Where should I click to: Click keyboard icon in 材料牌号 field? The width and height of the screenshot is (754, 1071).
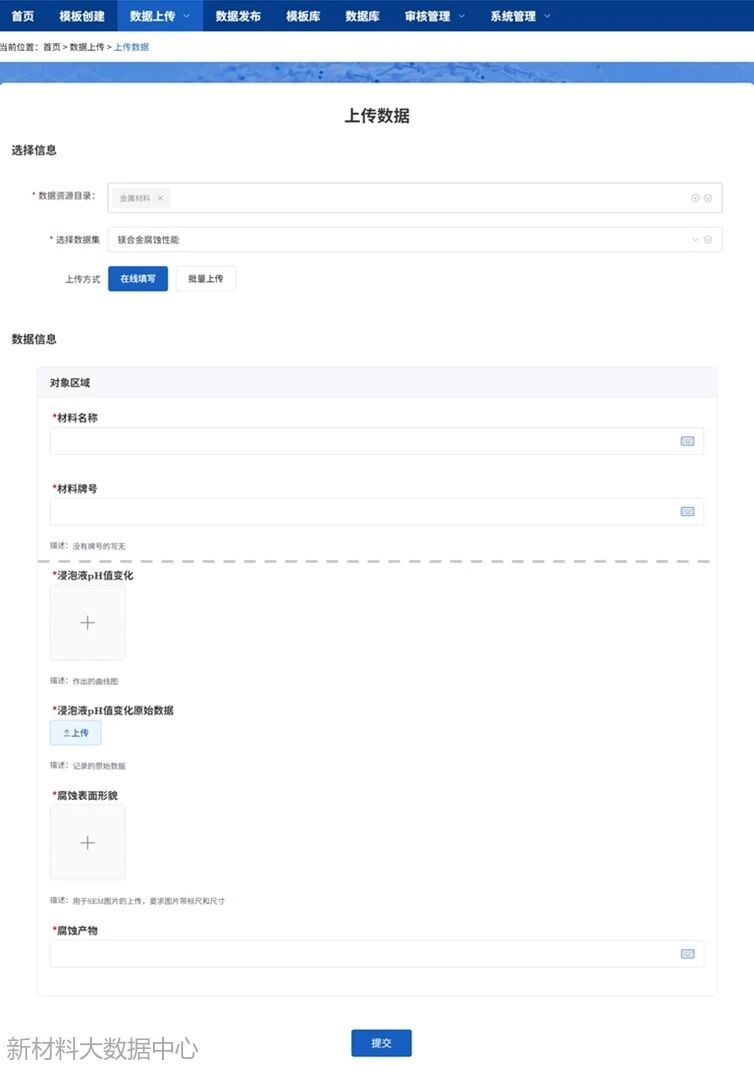click(687, 511)
